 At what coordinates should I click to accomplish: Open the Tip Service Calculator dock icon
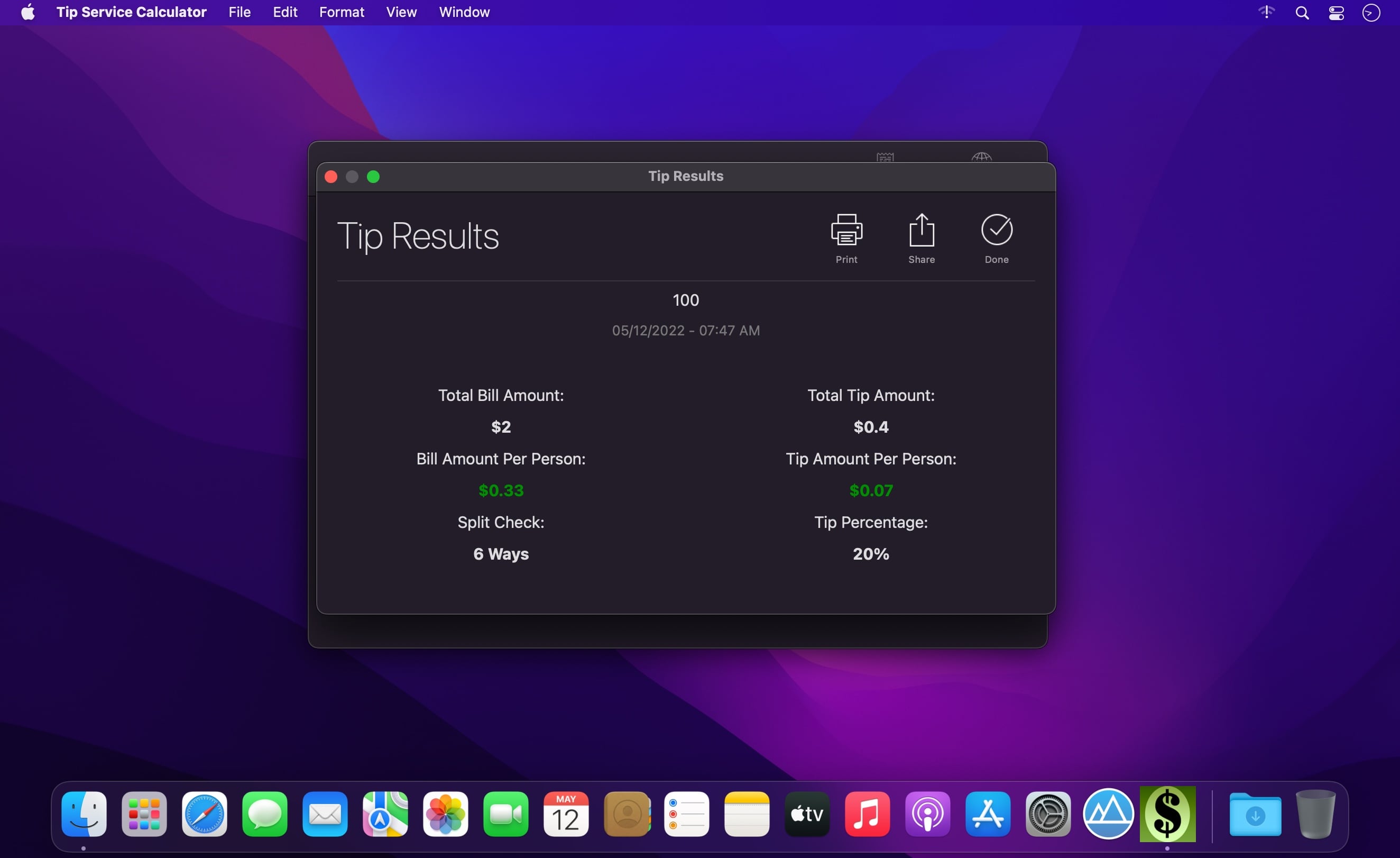pyautogui.click(x=1167, y=814)
